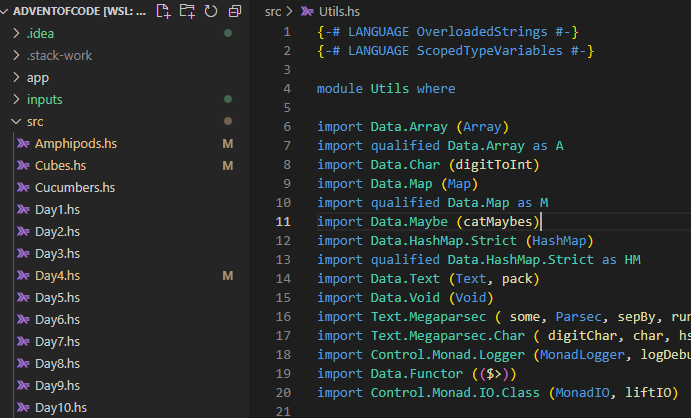Click the src breadcrumb segment
Image resolution: width=691 pixels, height=418 pixels.
pos(273,12)
